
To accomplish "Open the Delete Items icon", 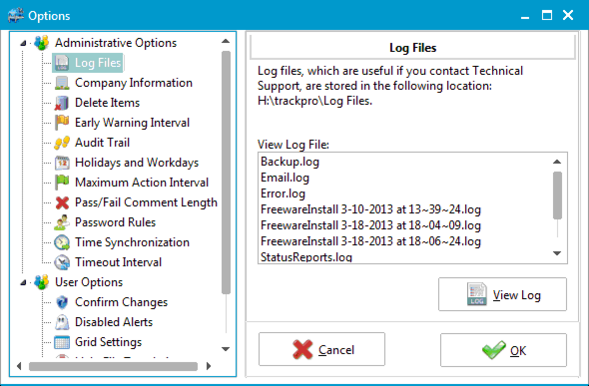I will (x=62, y=103).
